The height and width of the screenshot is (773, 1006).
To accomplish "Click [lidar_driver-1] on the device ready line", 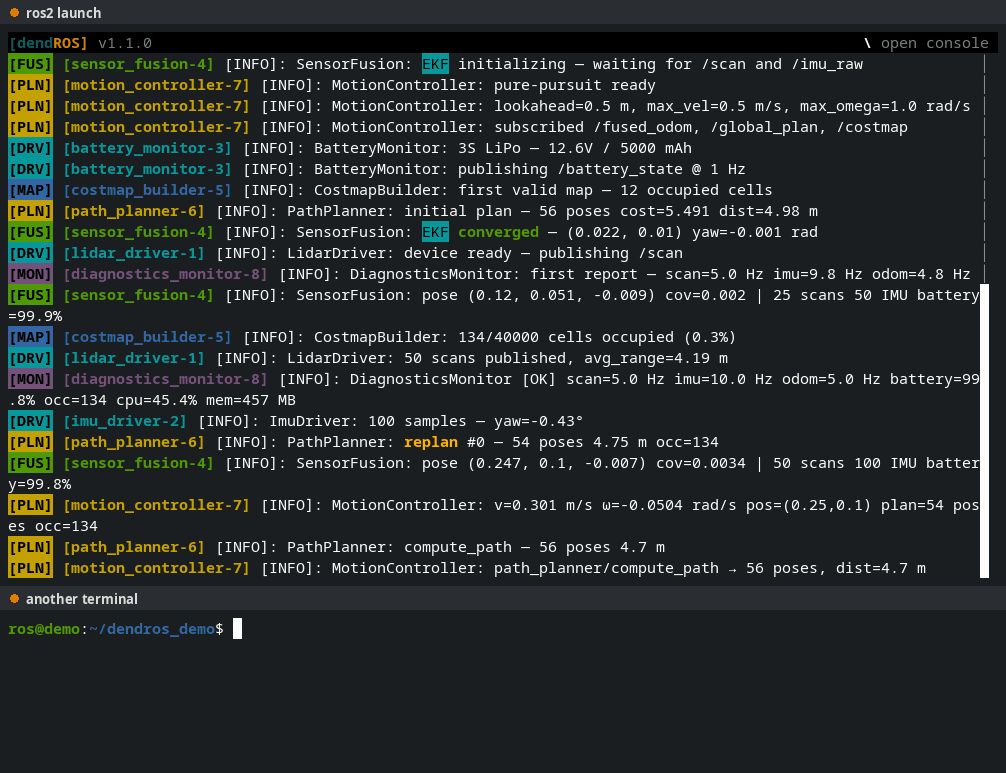I will click(x=134, y=253).
